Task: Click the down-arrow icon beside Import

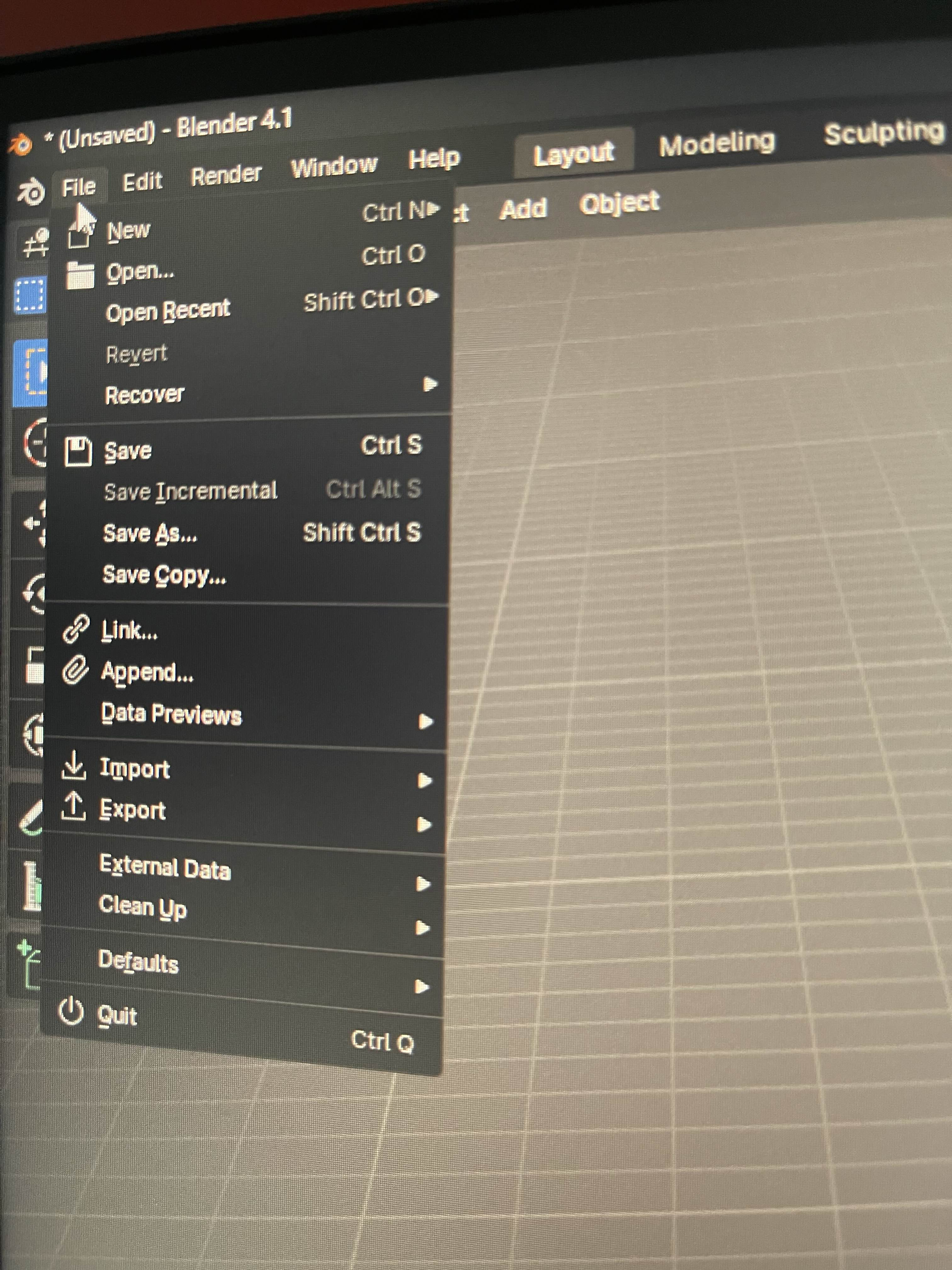Action: [x=73, y=766]
